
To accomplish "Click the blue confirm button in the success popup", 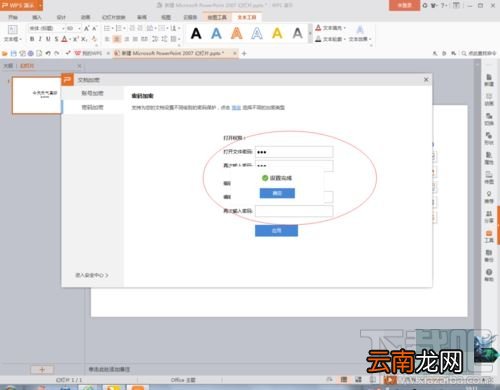I will 277,193.
